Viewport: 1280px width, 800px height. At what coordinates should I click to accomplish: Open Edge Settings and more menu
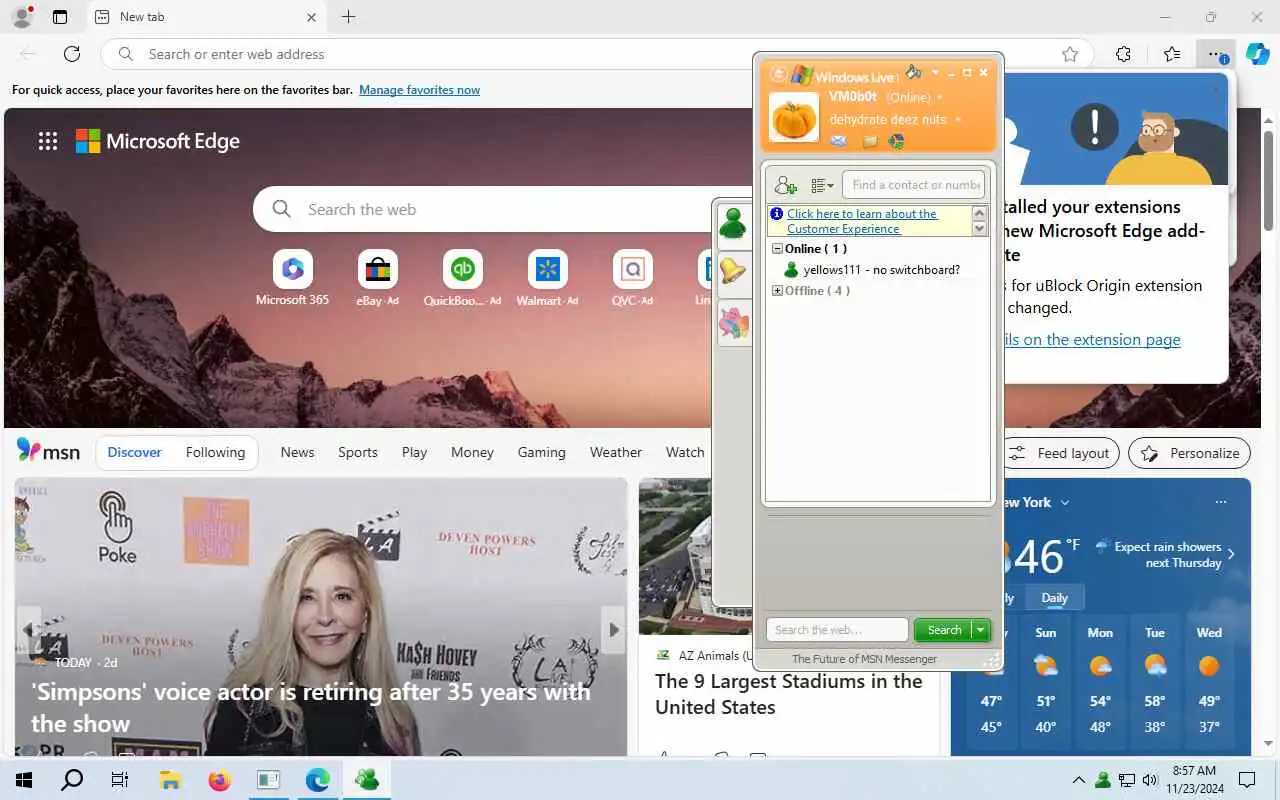tap(1215, 54)
